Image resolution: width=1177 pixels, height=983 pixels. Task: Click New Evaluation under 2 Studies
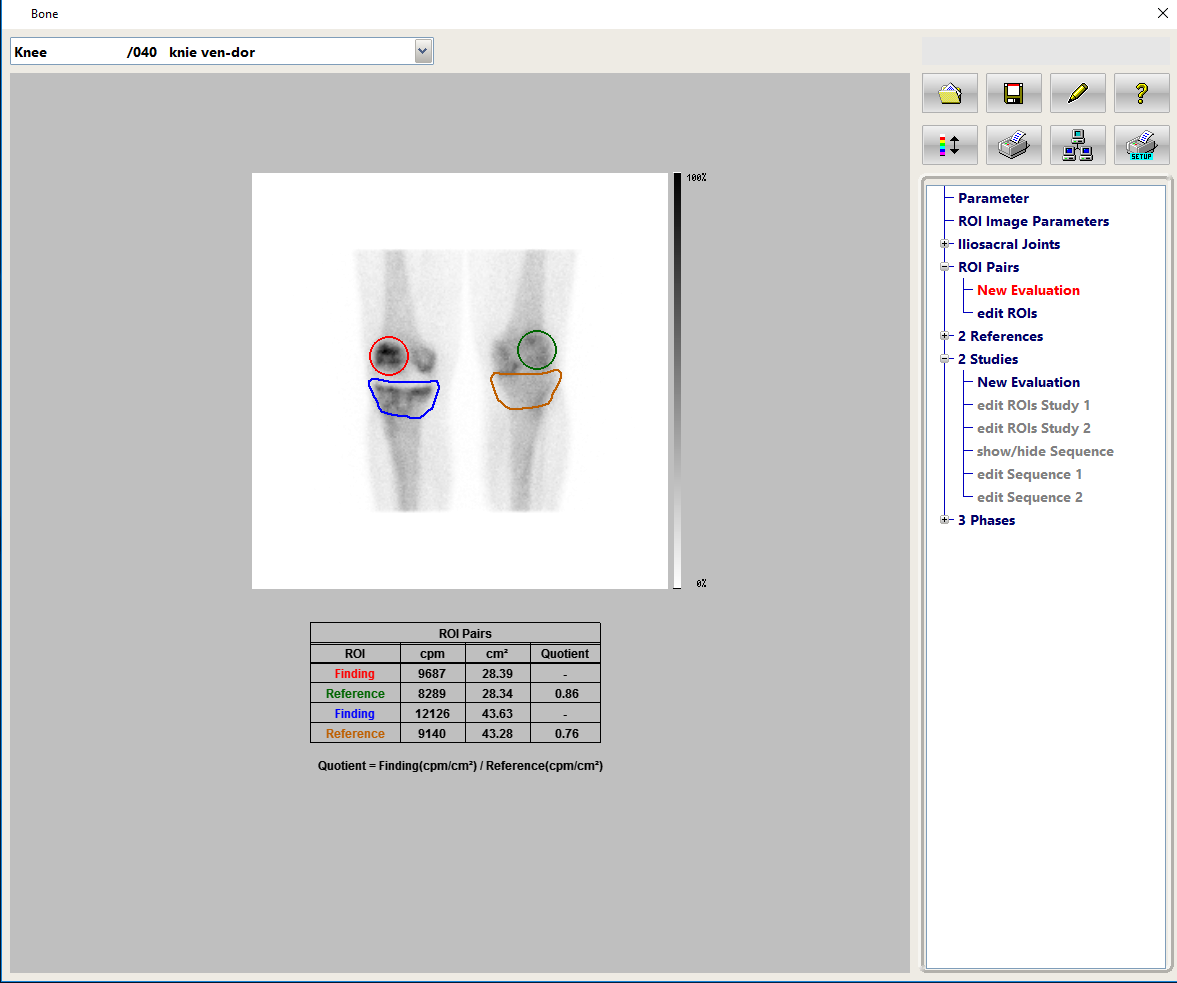tap(1028, 382)
